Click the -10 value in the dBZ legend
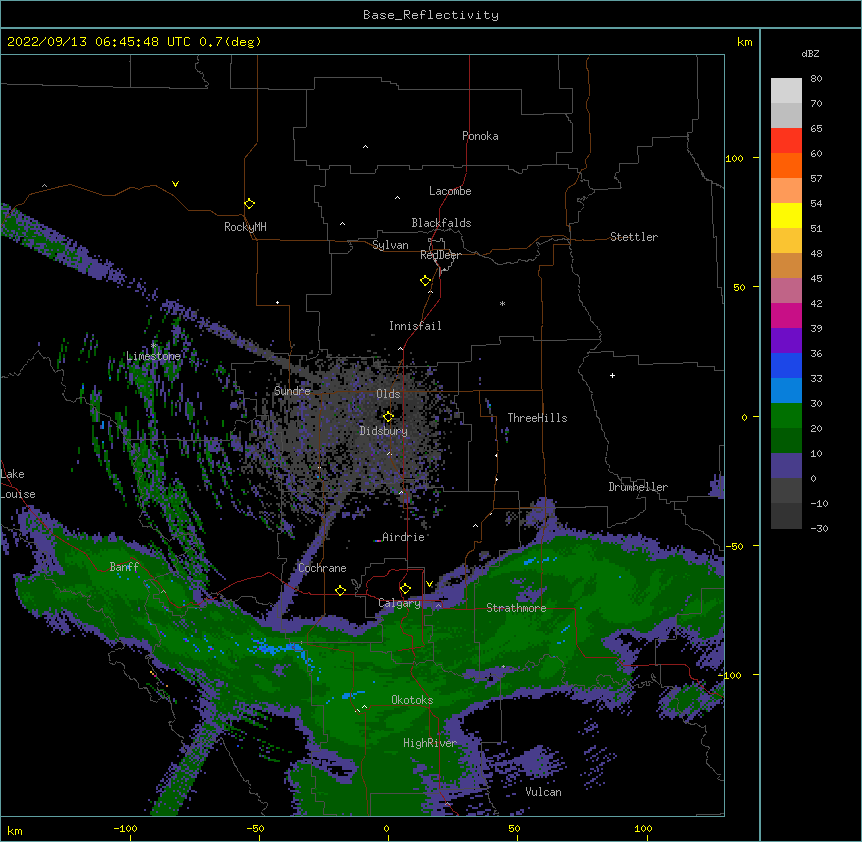 click(819, 503)
